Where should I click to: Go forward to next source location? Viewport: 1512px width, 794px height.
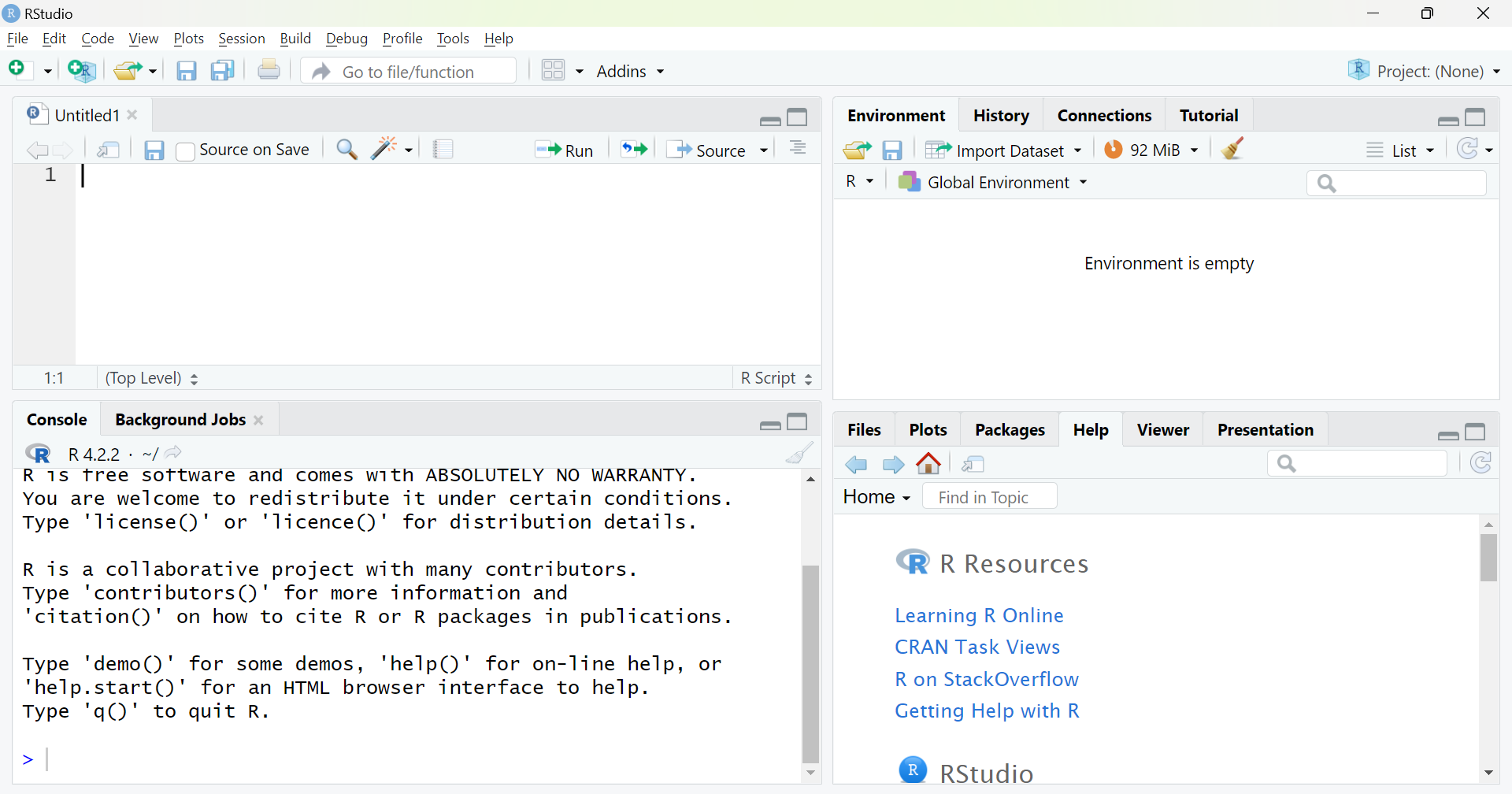[x=63, y=150]
